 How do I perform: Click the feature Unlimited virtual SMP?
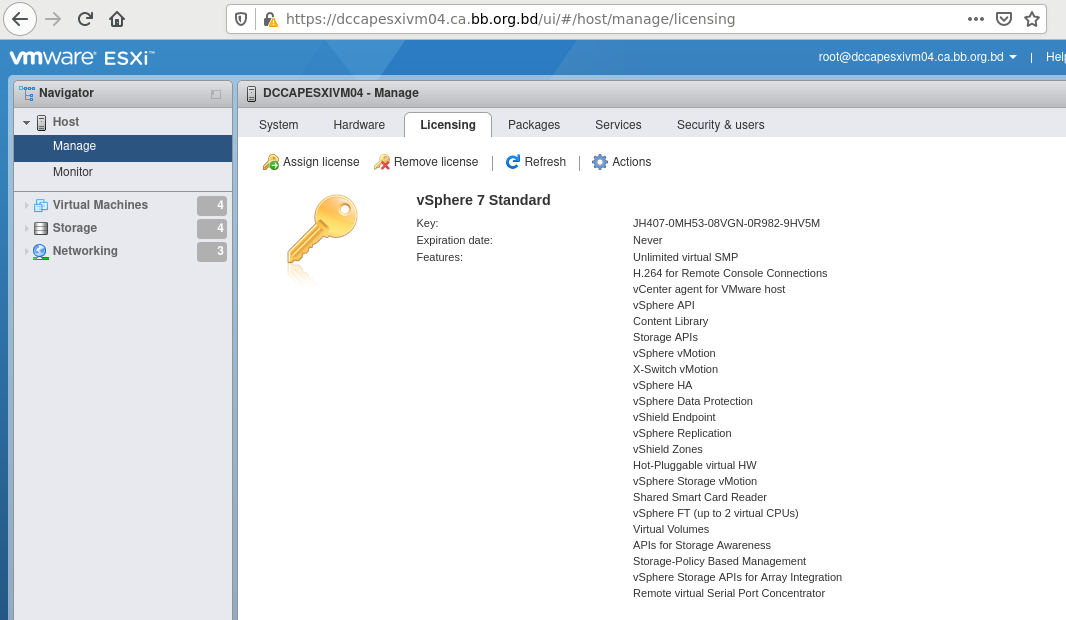[685, 258]
